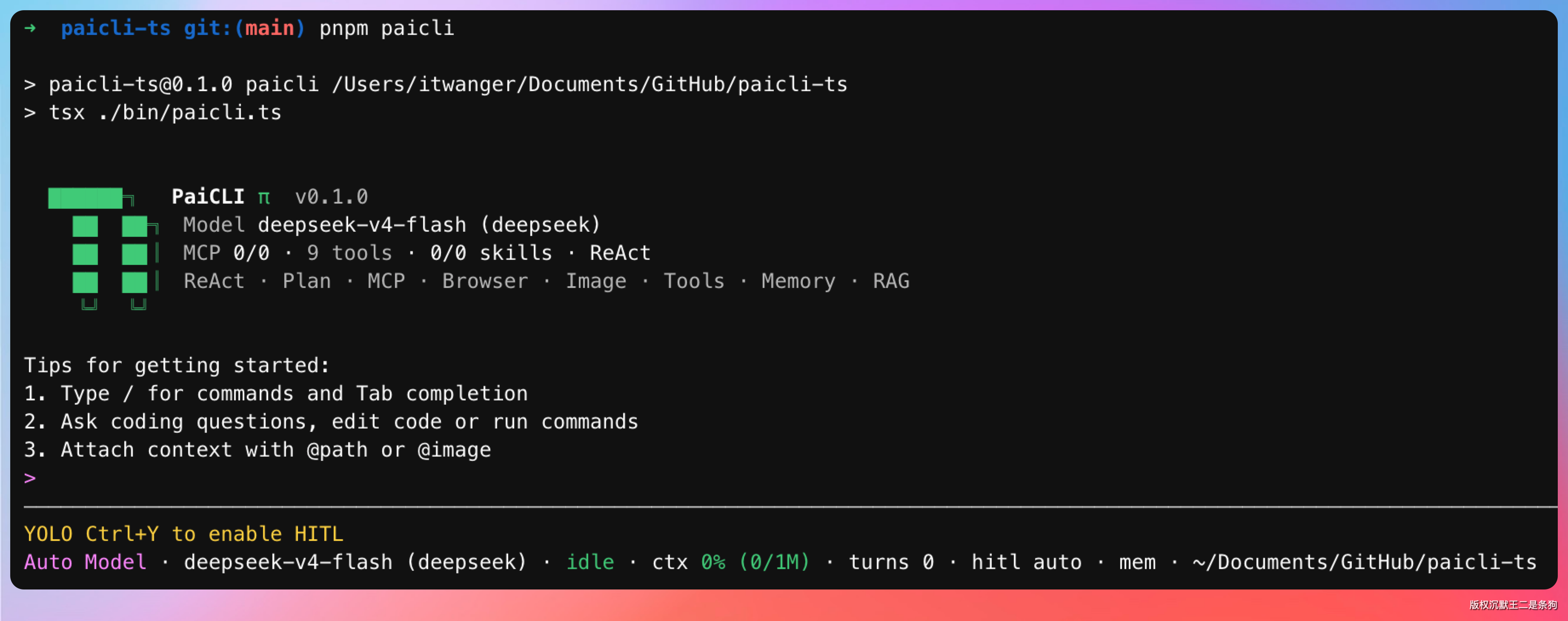Click the Browser feature label
Image resolution: width=1568 pixels, height=621 pixels.
[x=485, y=281]
